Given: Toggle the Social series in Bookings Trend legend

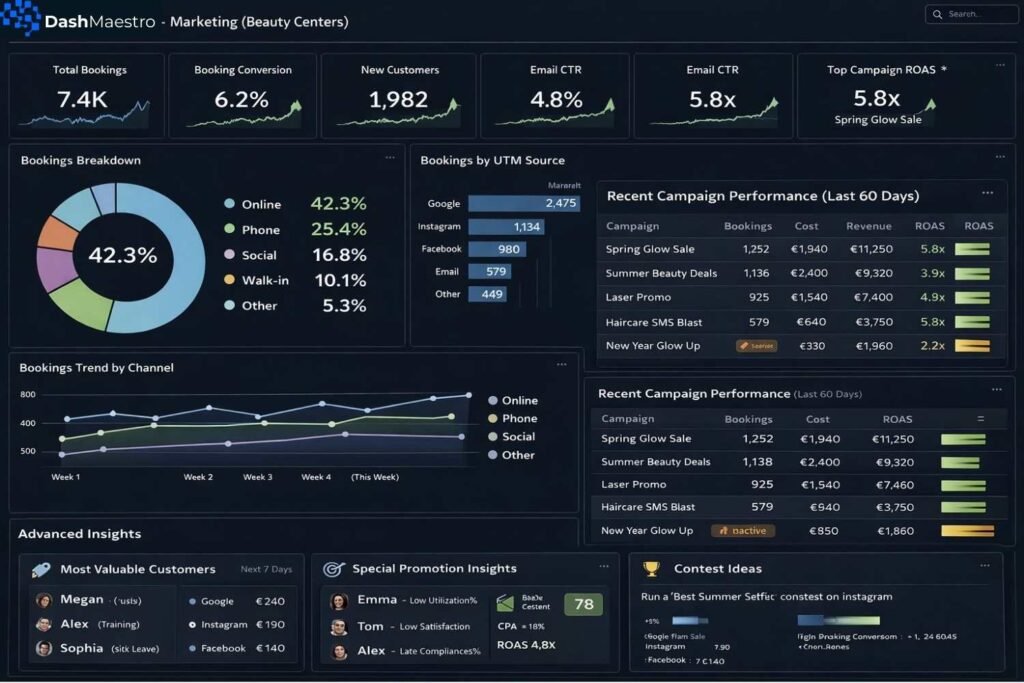Looking at the screenshot, I should [492, 437].
